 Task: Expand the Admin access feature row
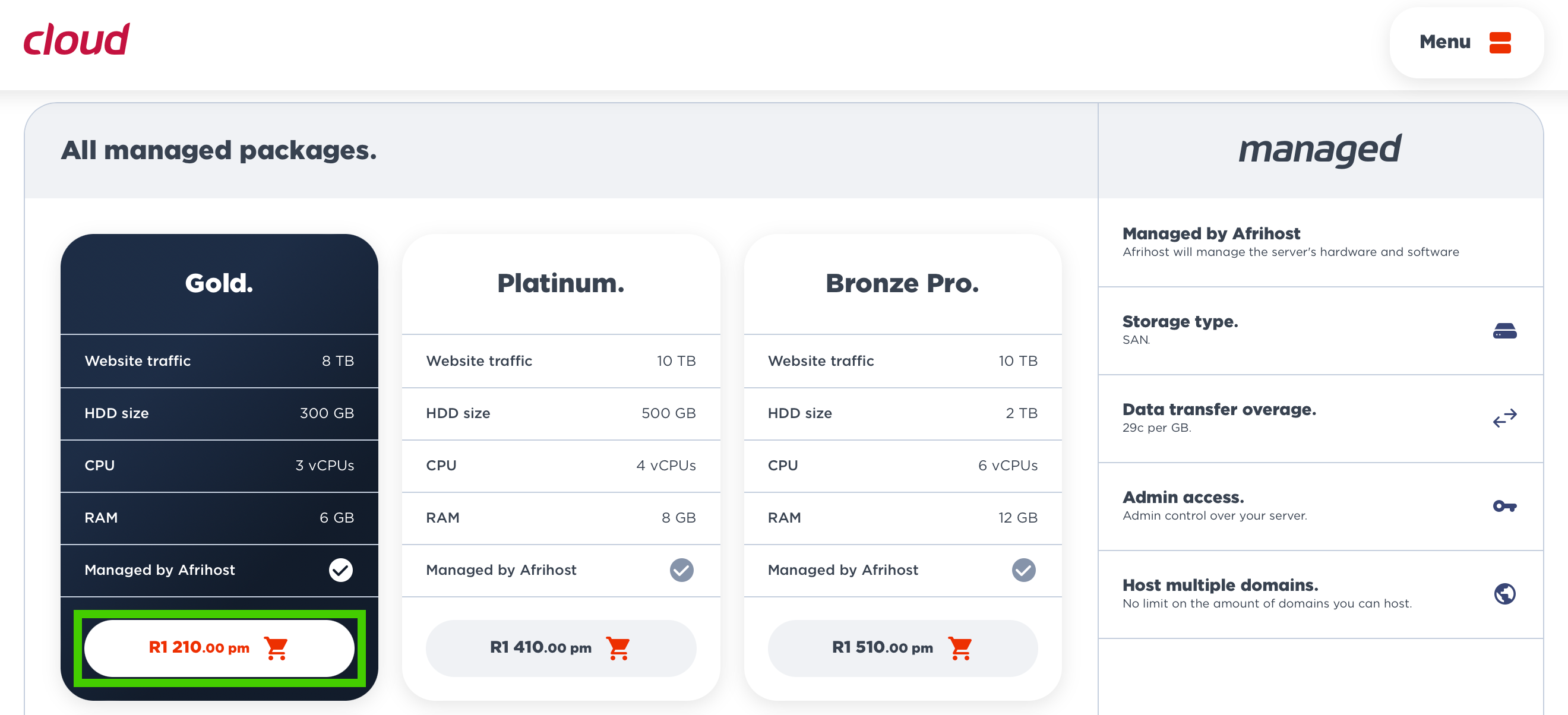(x=1183, y=498)
